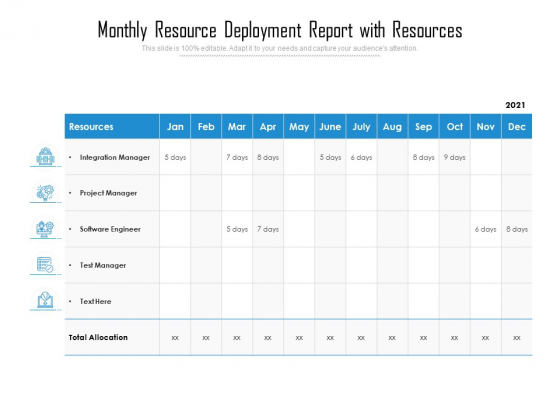
Task: Click the Test Manager label
Action: coord(103,265)
